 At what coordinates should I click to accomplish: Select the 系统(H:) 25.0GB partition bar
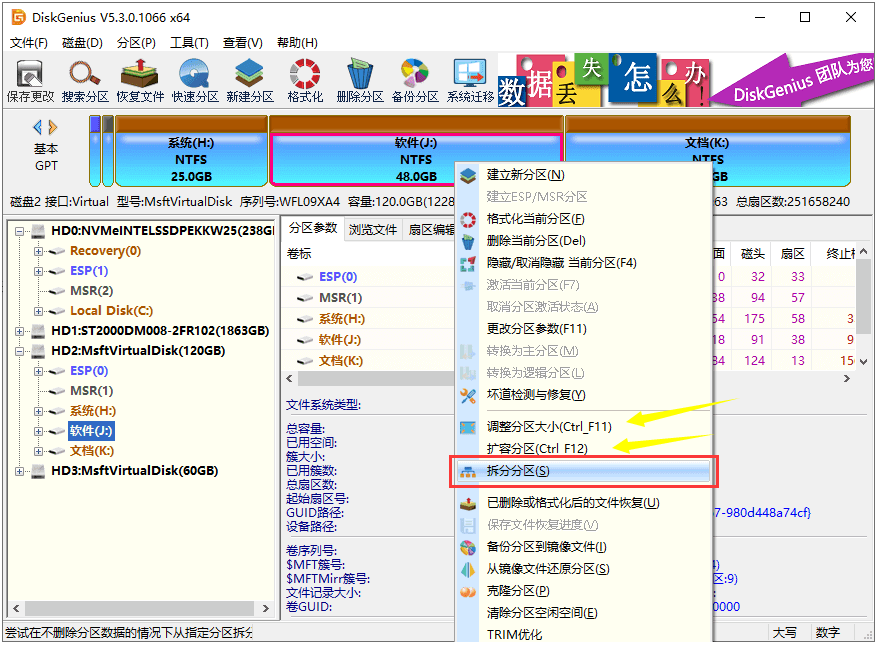coord(191,152)
